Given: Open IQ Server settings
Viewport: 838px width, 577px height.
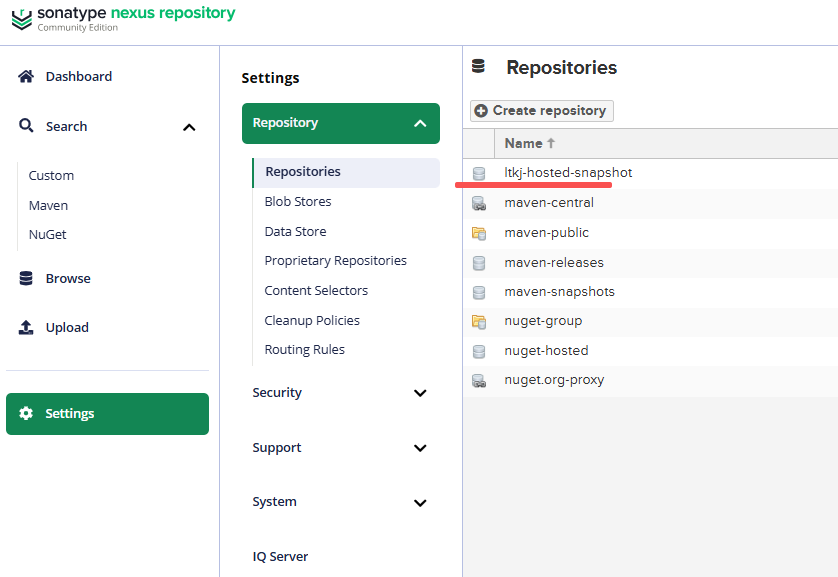Looking at the screenshot, I should tap(280, 556).
